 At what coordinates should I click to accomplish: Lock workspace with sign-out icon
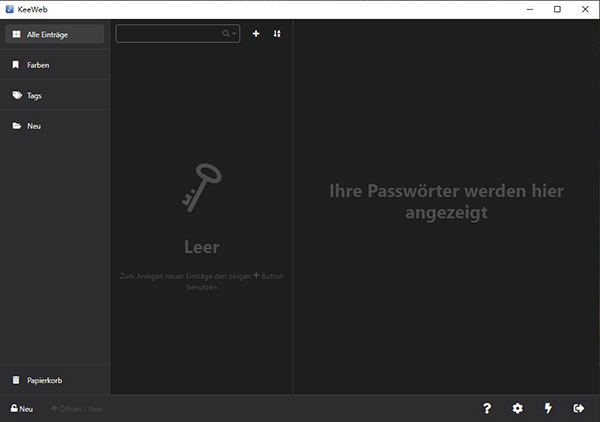click(579, 408)
